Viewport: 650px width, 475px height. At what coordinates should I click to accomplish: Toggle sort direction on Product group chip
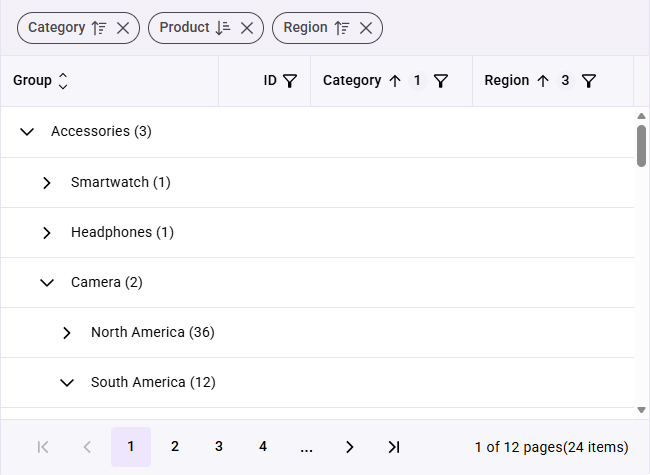point(223,28)
